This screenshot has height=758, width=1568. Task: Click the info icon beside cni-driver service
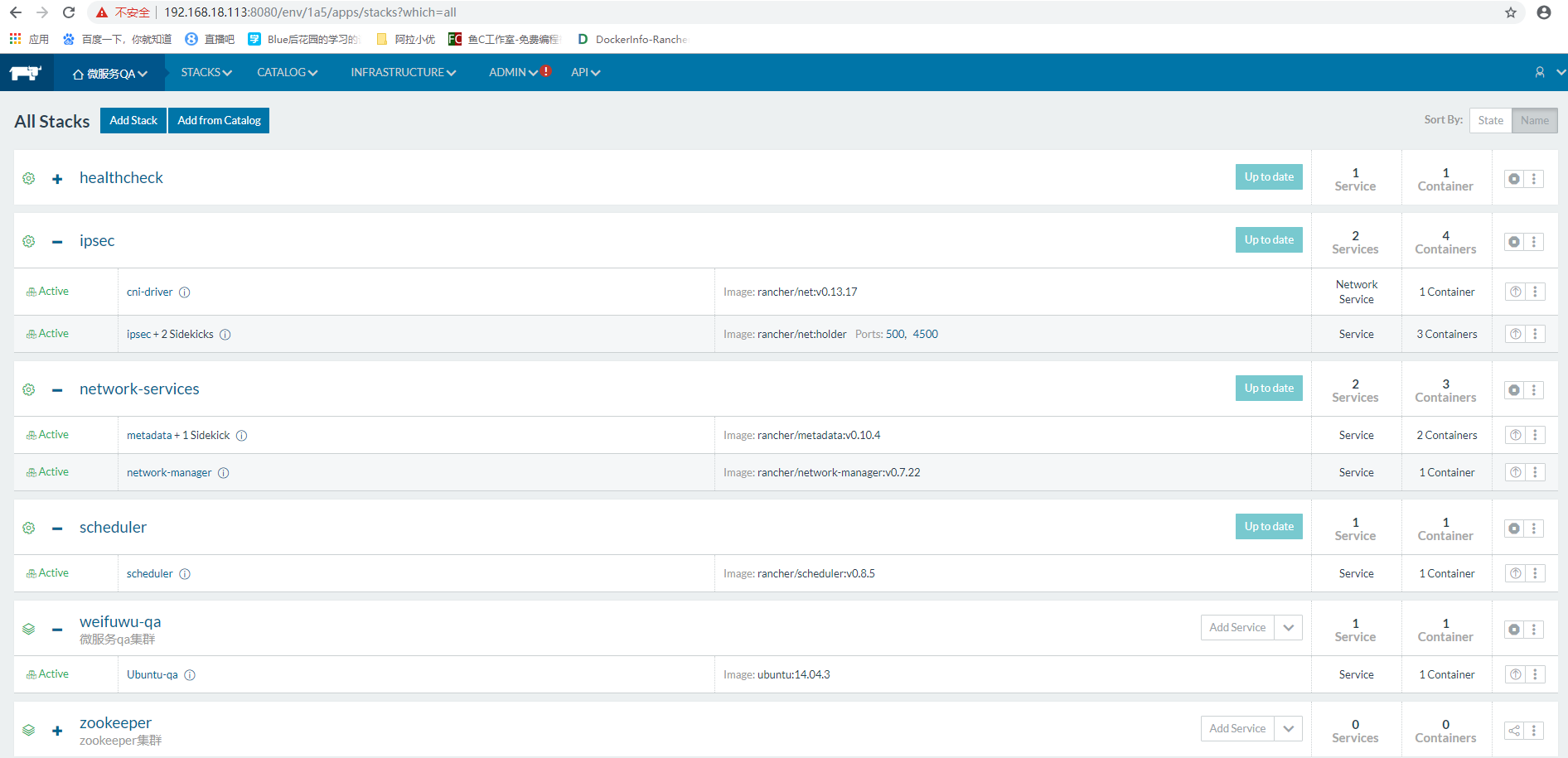click(x=184, y=292)
